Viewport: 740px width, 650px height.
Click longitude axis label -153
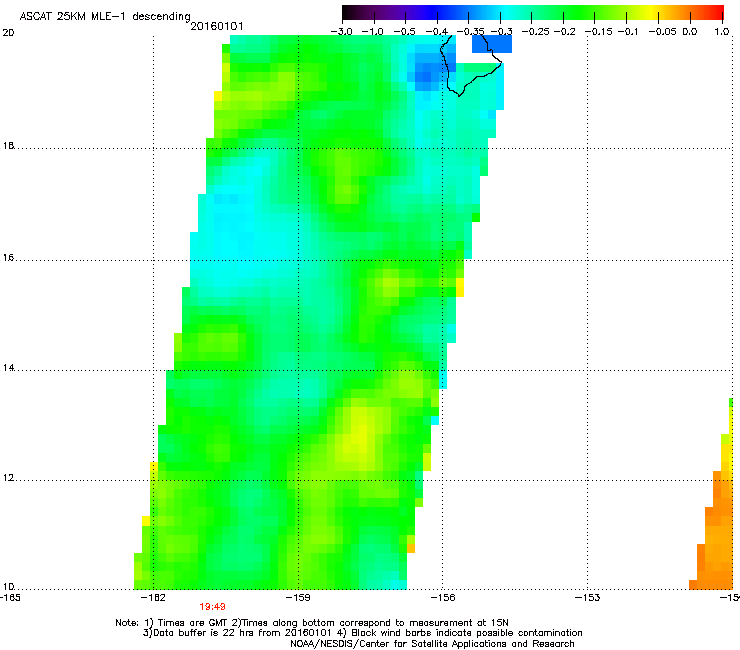click(x=588, y=598)
